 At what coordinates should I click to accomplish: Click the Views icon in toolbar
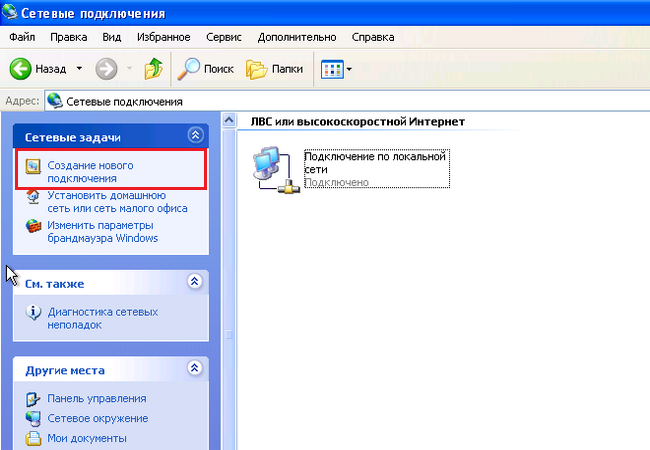click(x=330, y=69)
